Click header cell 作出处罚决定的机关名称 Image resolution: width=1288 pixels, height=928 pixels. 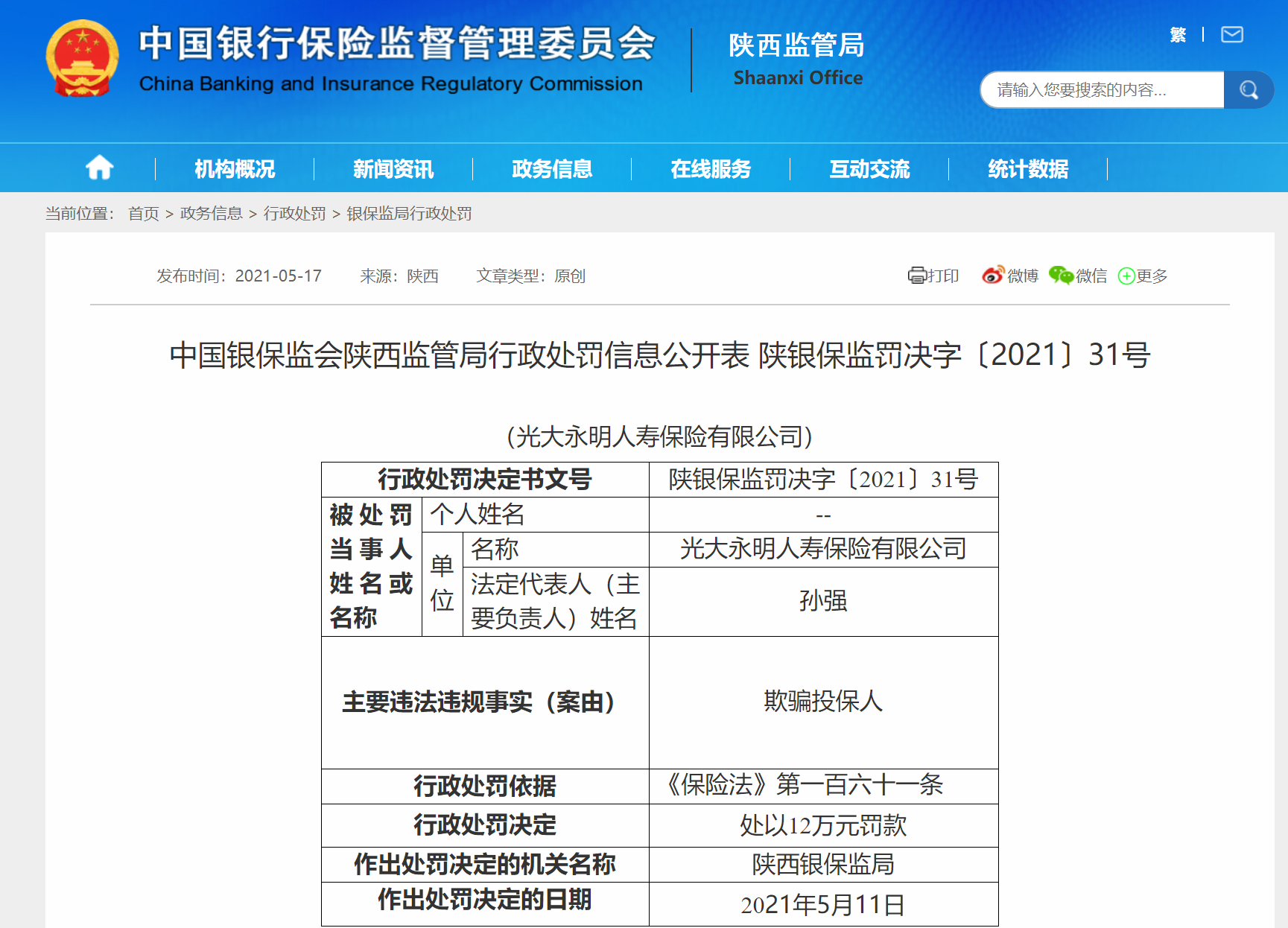pyautogui.click(x=485, y=865)
